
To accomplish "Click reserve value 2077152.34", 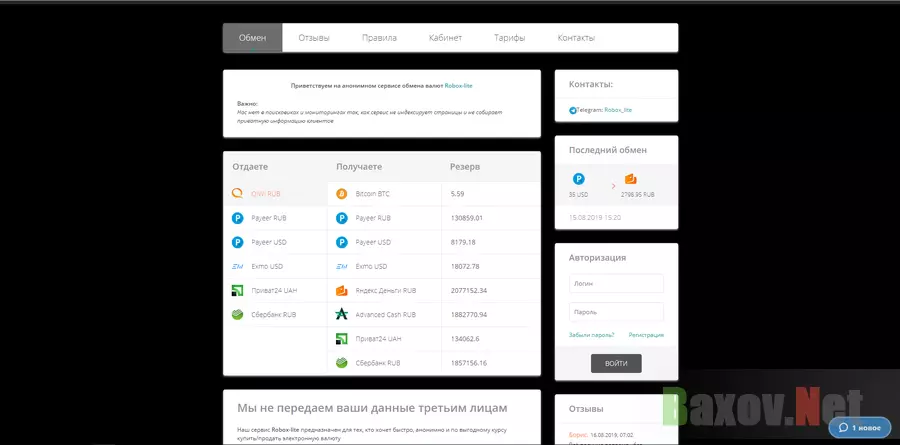I will pyautogui.click(x=469, y=291).
